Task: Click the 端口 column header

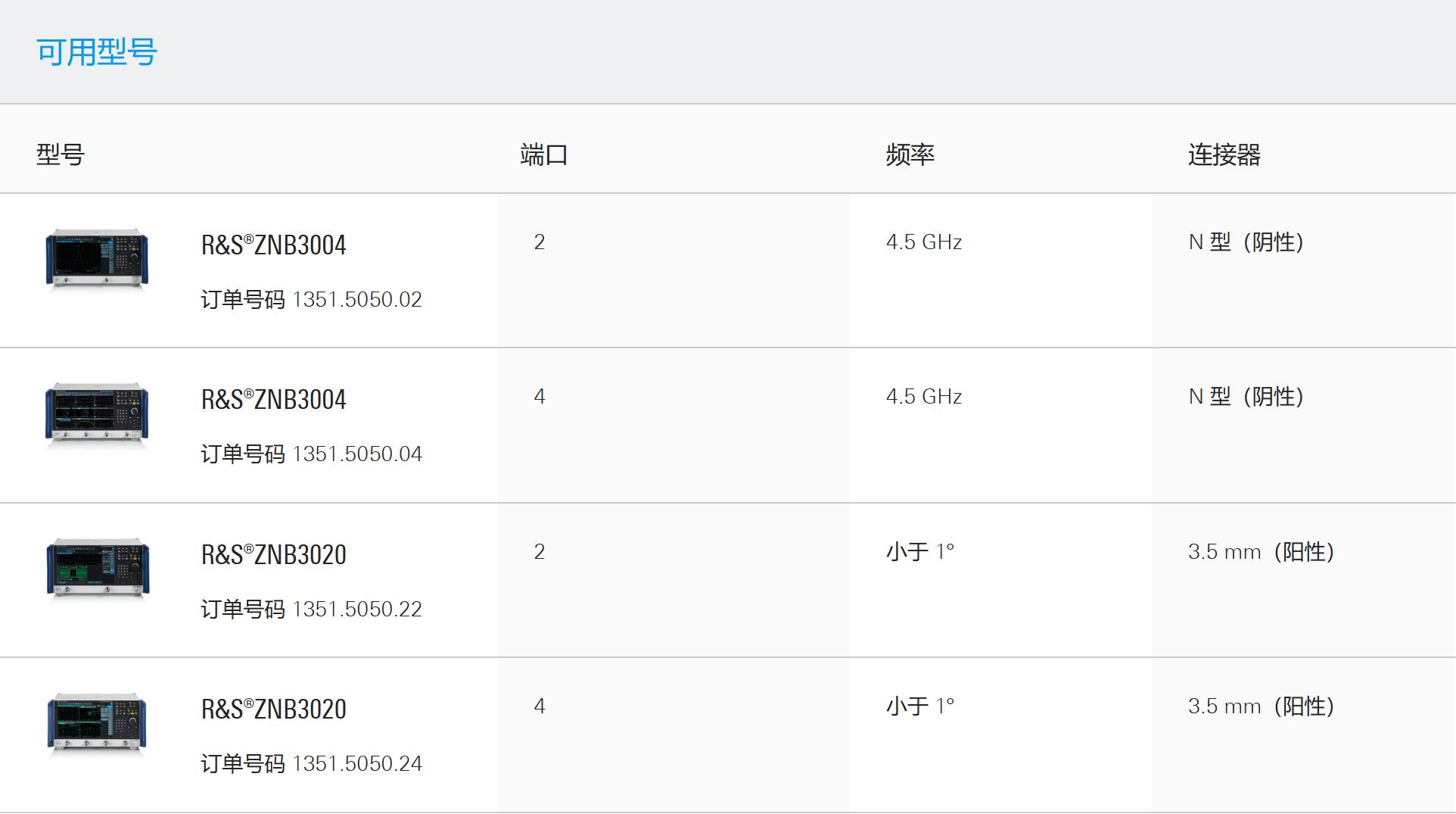Action: (544, 154)
